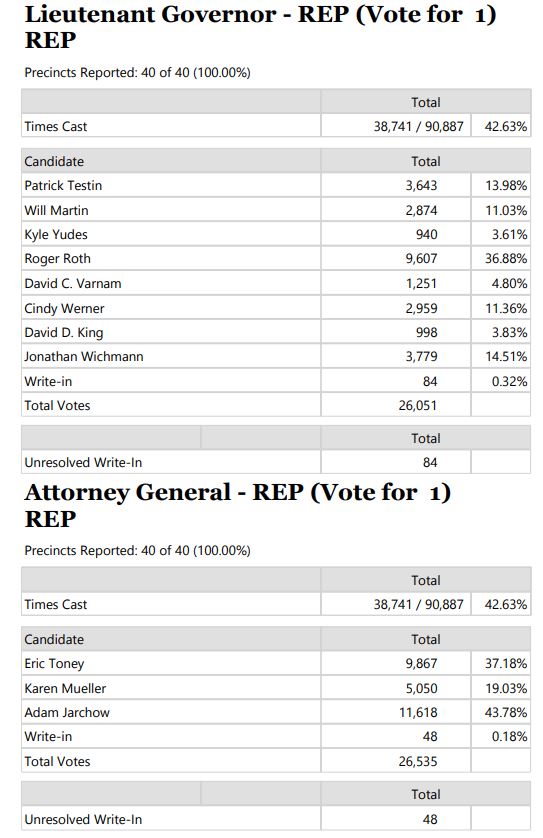Viewport: 543px width, 838px height.
Task: Select the David C. Varnam name
Action: (x=73, y=283)
